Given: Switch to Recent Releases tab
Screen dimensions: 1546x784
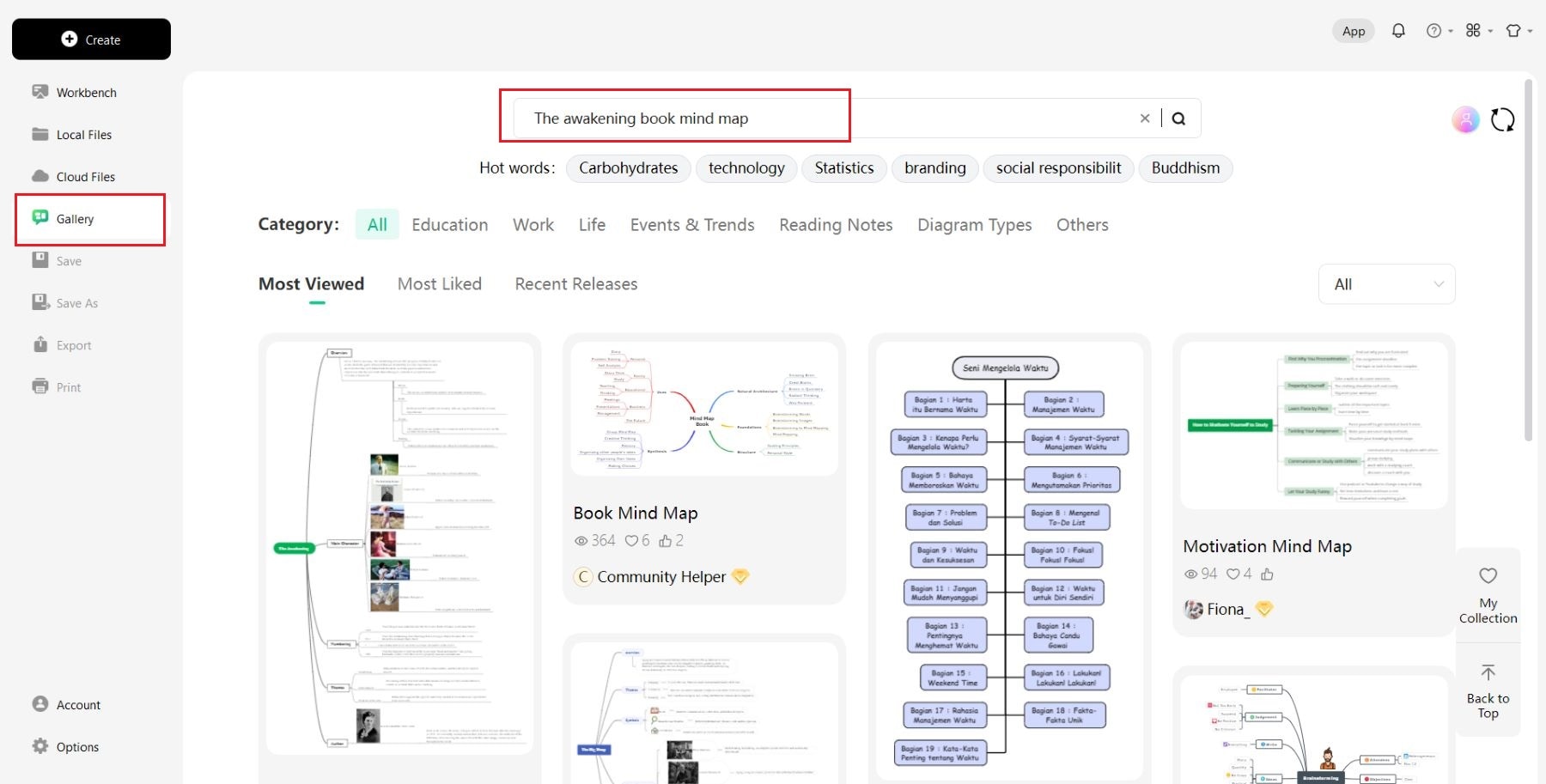Looking at the screenshot, I should pyautogui.click(x=576, y=284).
